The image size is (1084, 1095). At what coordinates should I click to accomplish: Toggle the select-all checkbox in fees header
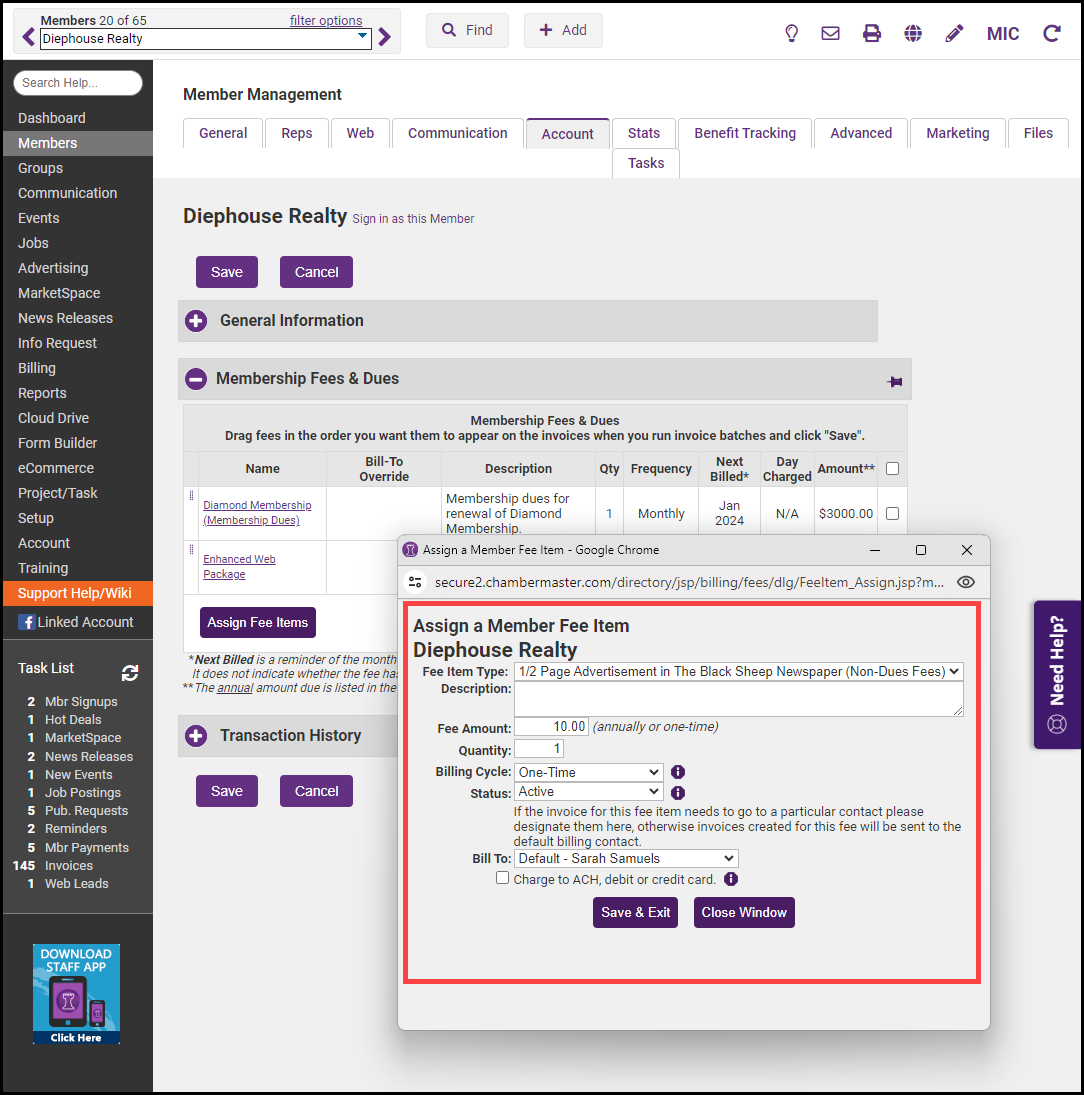click(x=892, y=468)
